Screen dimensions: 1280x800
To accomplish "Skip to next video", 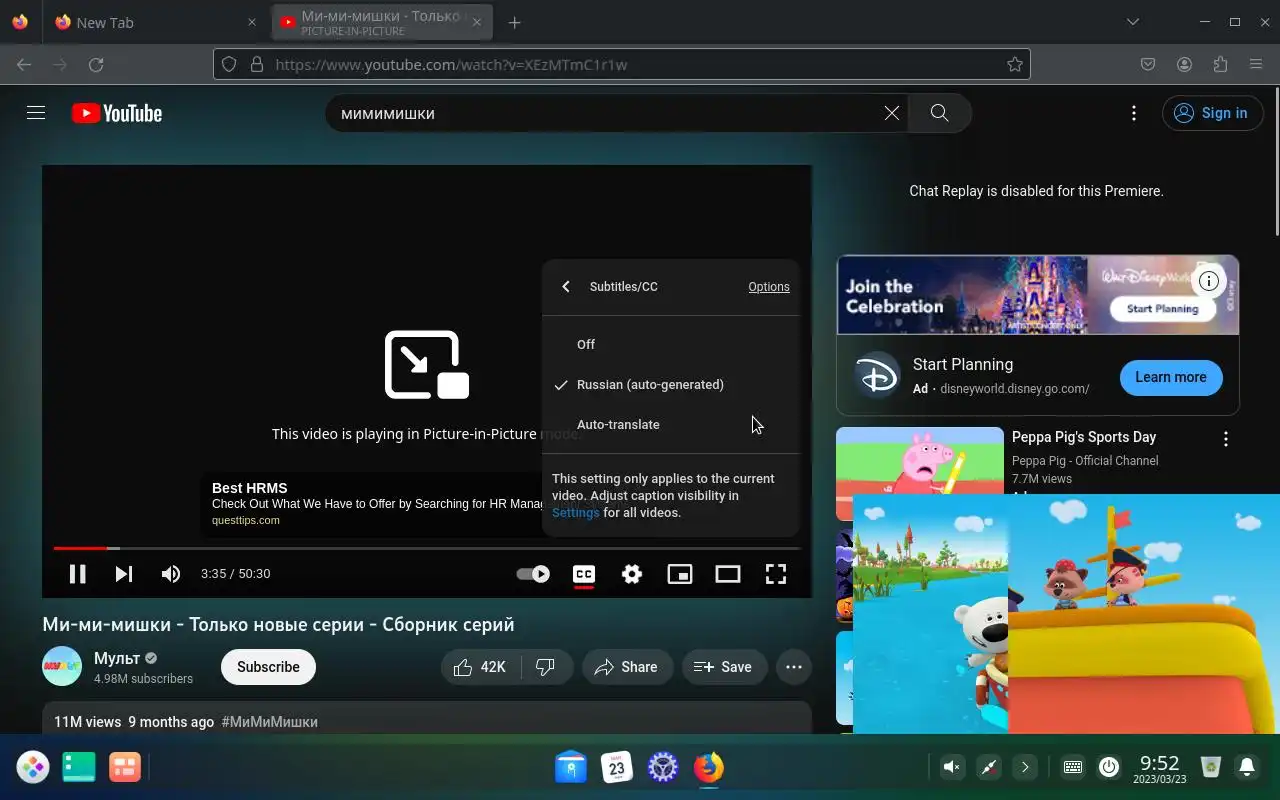I will [124, 574].
